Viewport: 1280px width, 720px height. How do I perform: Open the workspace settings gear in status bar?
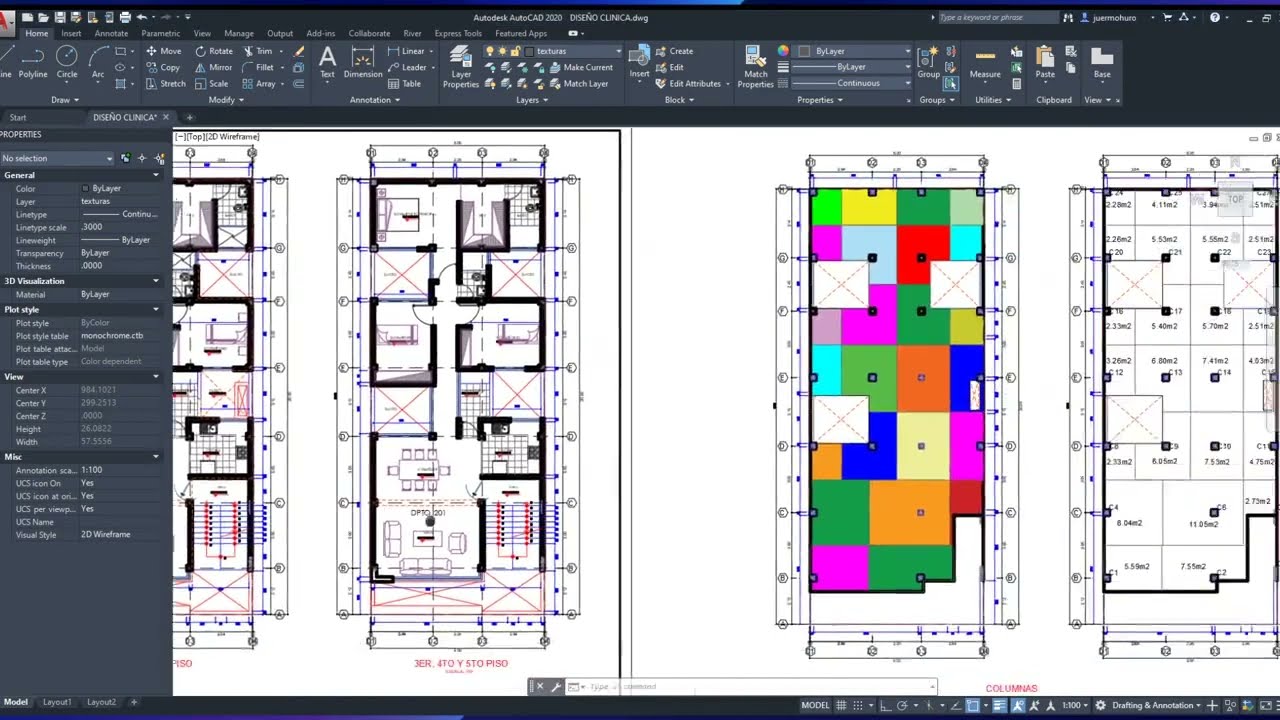(1100, 705)
